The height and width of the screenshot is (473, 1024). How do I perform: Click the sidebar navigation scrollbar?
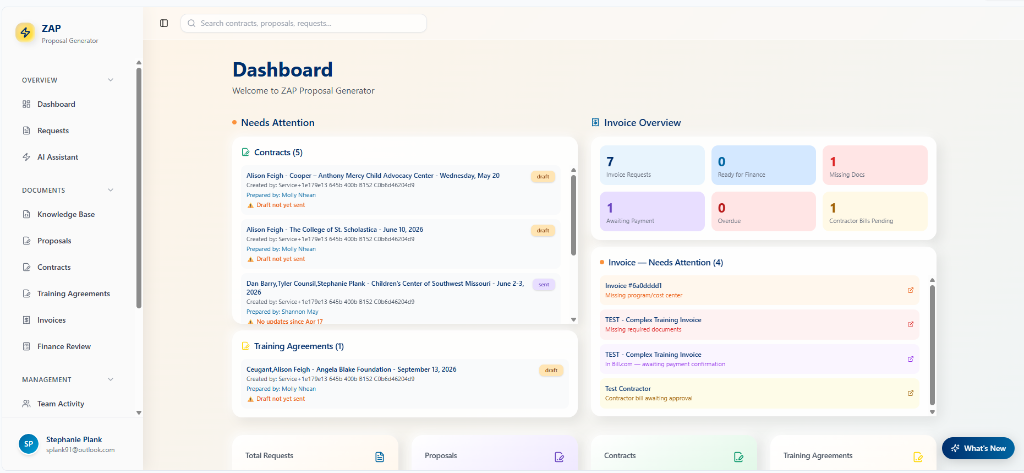pyautogui.click(x=138, y=188)
